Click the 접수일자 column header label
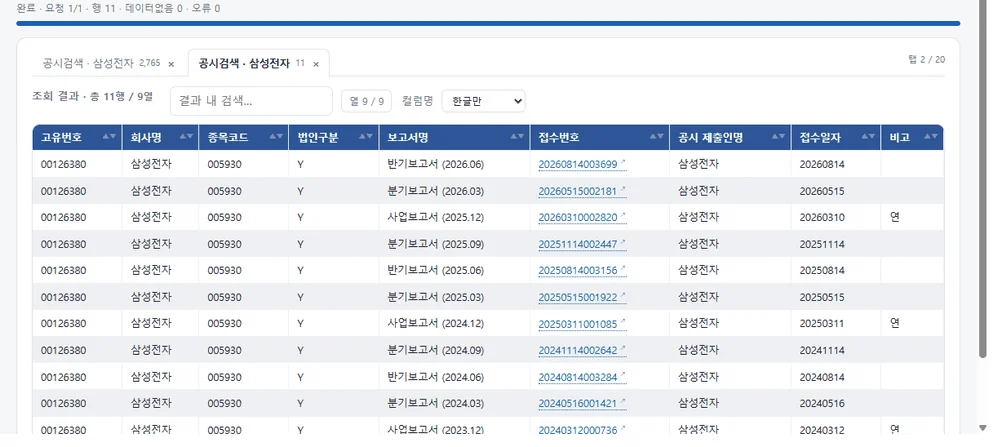 pyautogui.click(x=820, y=137)
